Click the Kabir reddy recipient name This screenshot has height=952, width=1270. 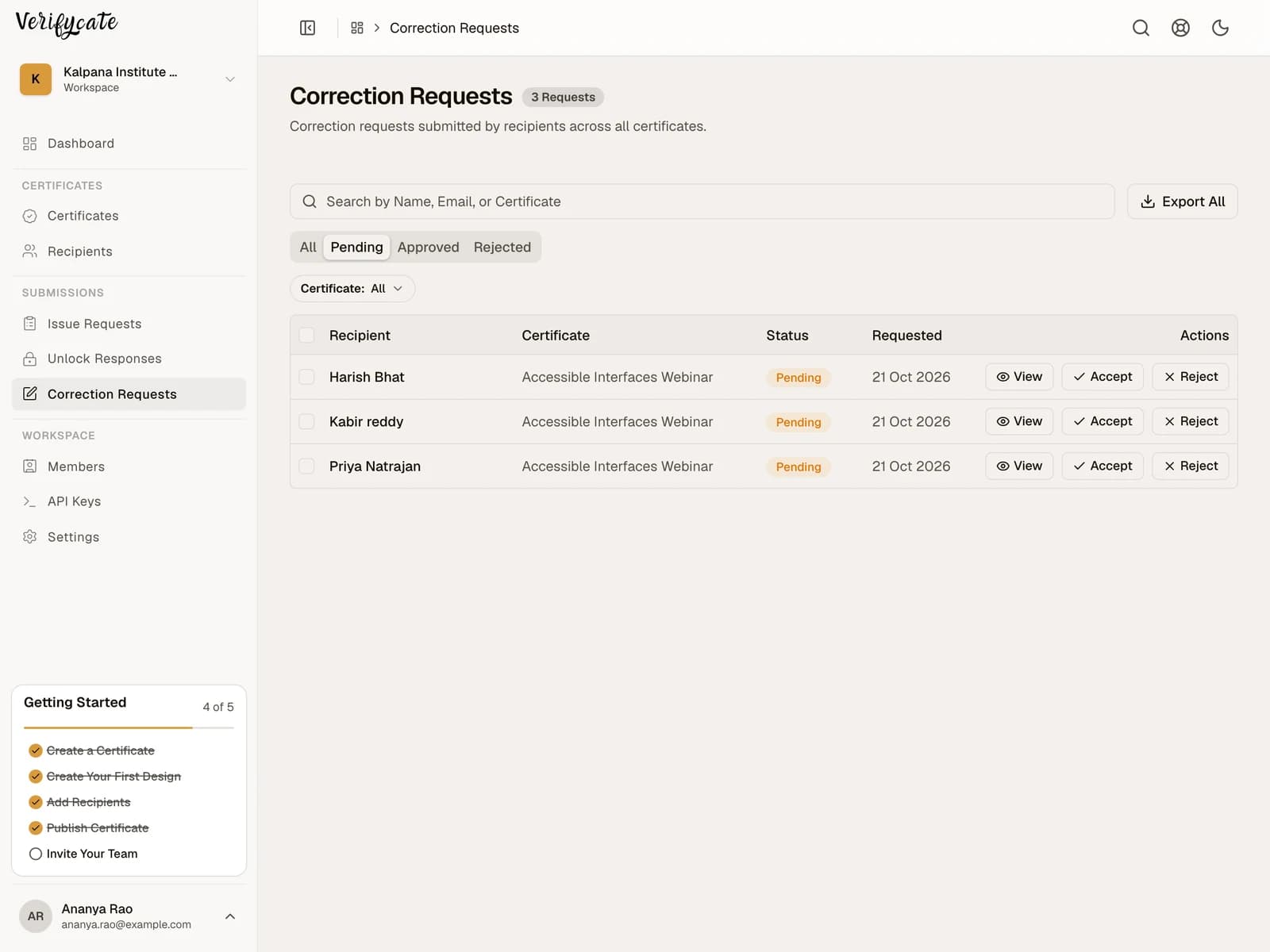click(366, 421)
